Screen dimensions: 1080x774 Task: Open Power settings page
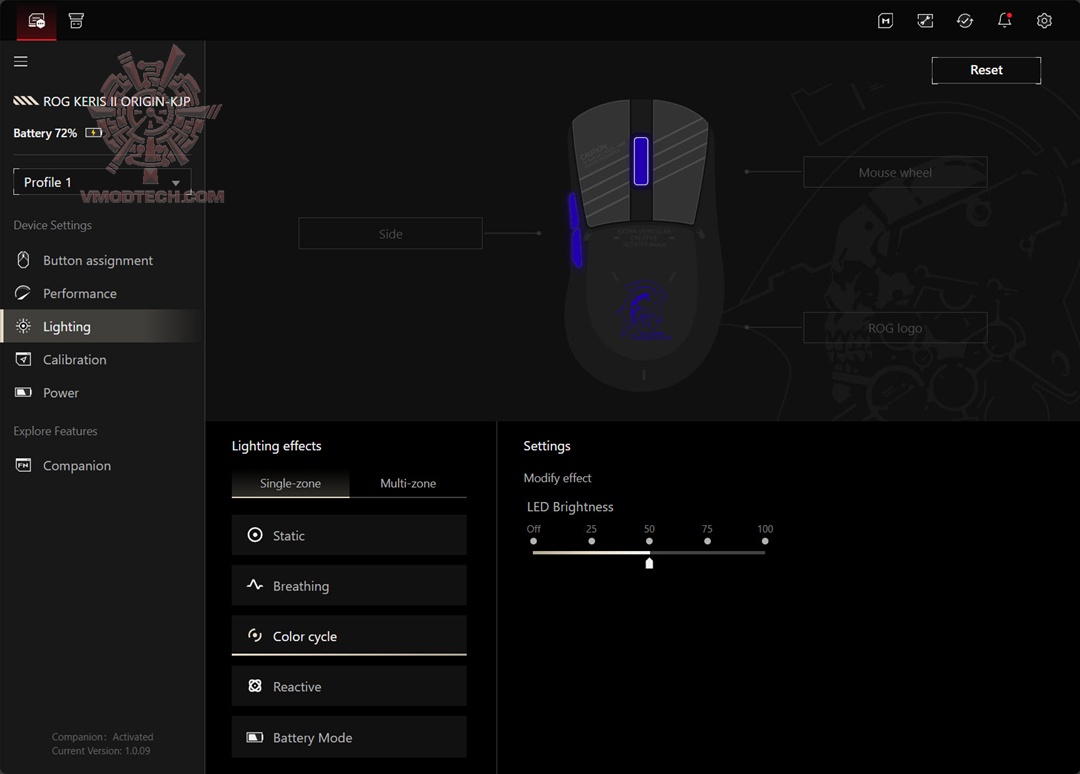coord(61,393)
